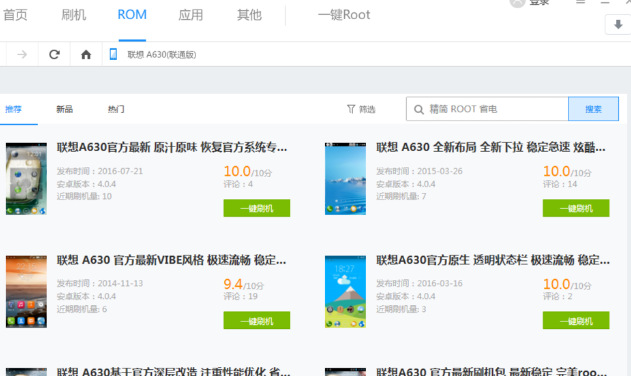Open the hamburger menu in title bar
This screenshot has width=631, height=376.
(580, 2)
